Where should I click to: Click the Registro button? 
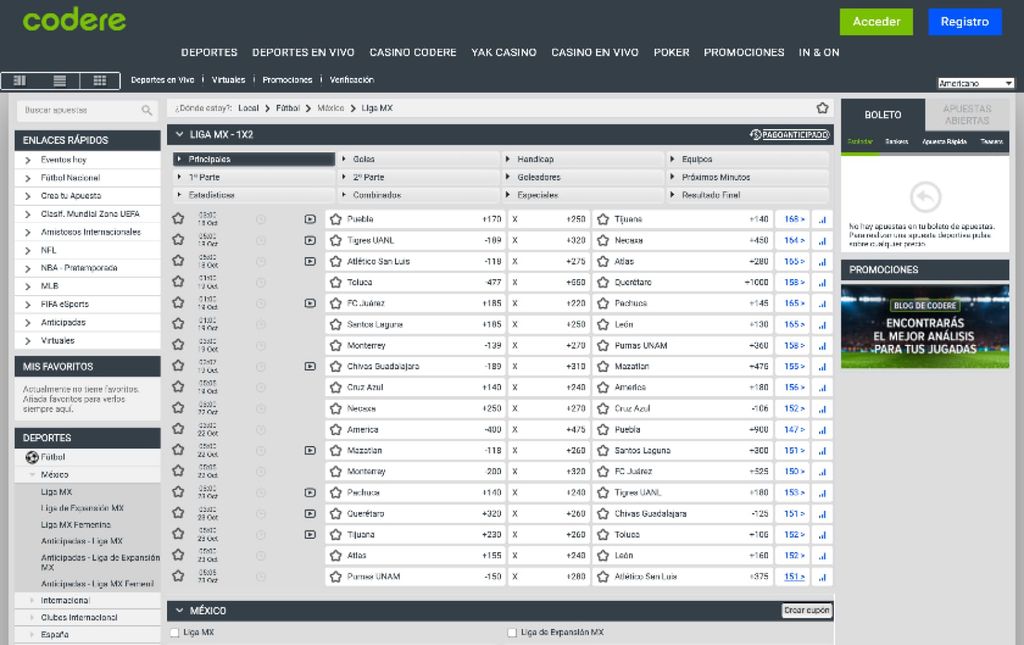(x=965, y=22)
